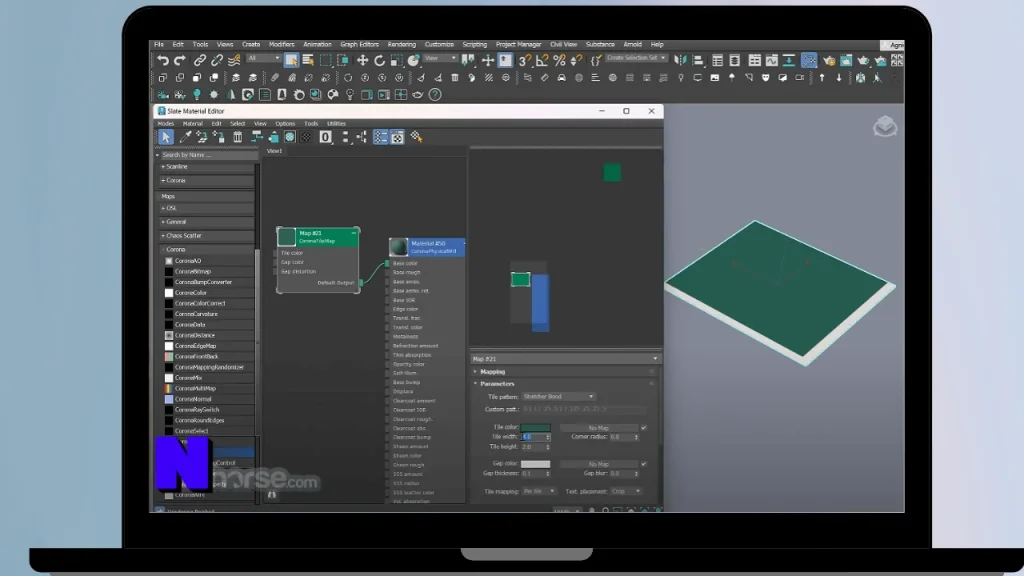This screenshot has width=1024, height=576.
Task: Toggle the Tile color map checkbox
Action: pyautogui.click(x=644, y=428)
